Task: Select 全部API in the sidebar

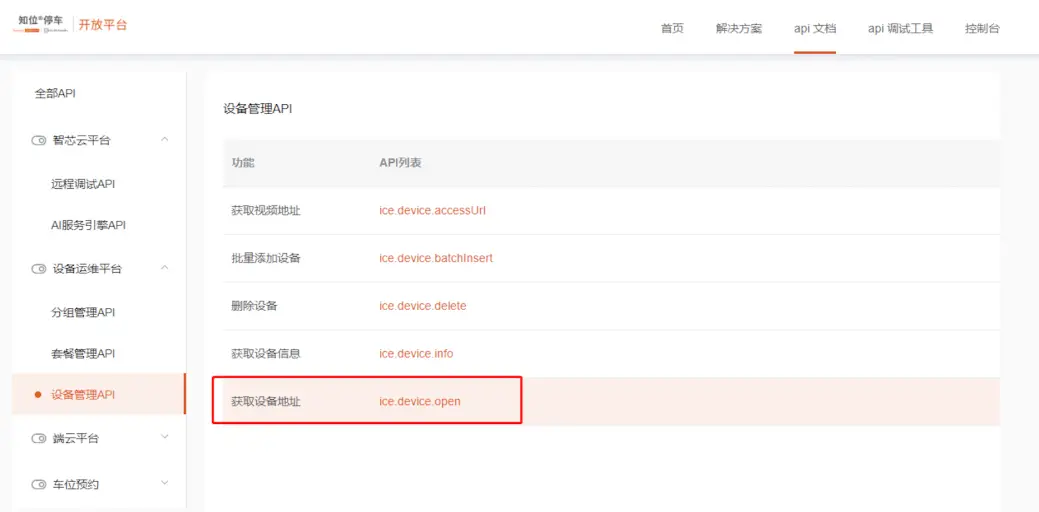Action: [x=55, y=93]
